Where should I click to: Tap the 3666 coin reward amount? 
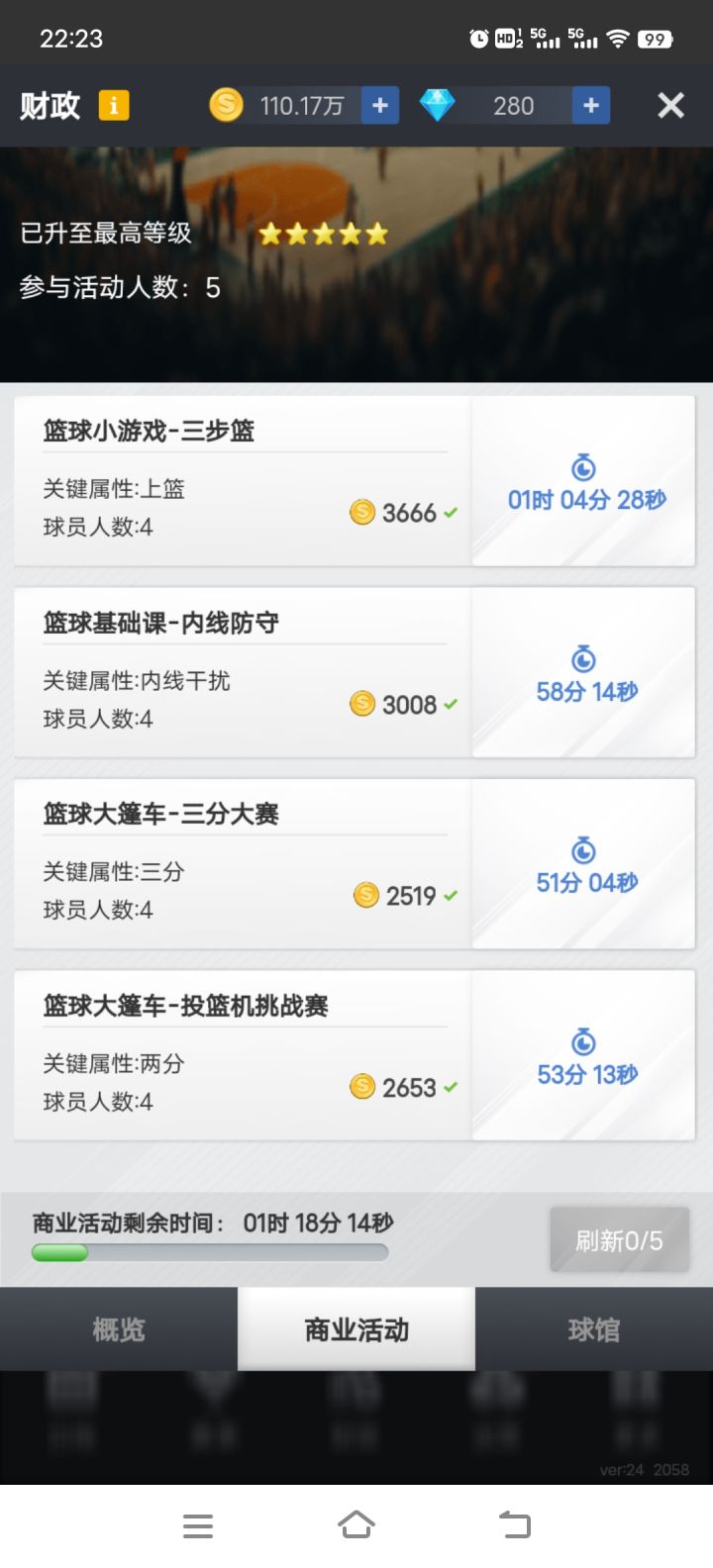coord(408,513)
